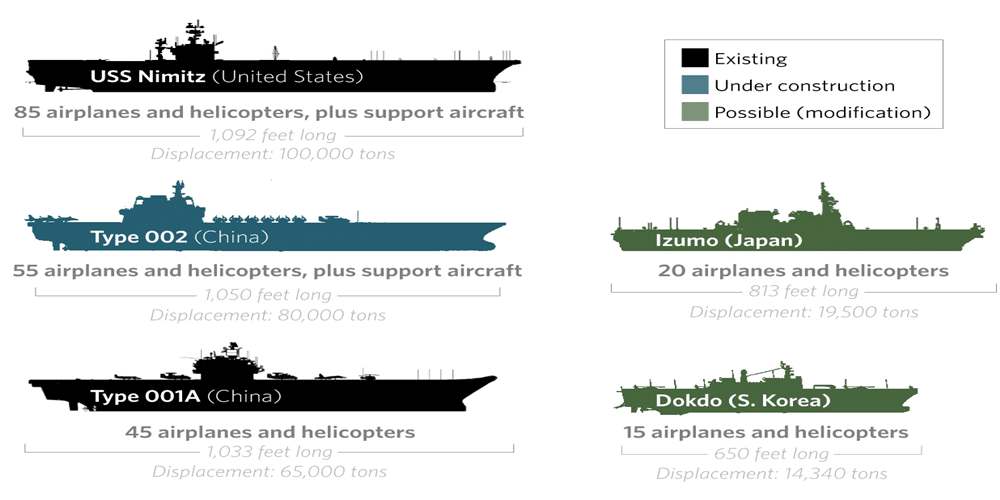Click the black Existing legend swatch
This screenshot has height=500, width=1000.
point(694,59)
